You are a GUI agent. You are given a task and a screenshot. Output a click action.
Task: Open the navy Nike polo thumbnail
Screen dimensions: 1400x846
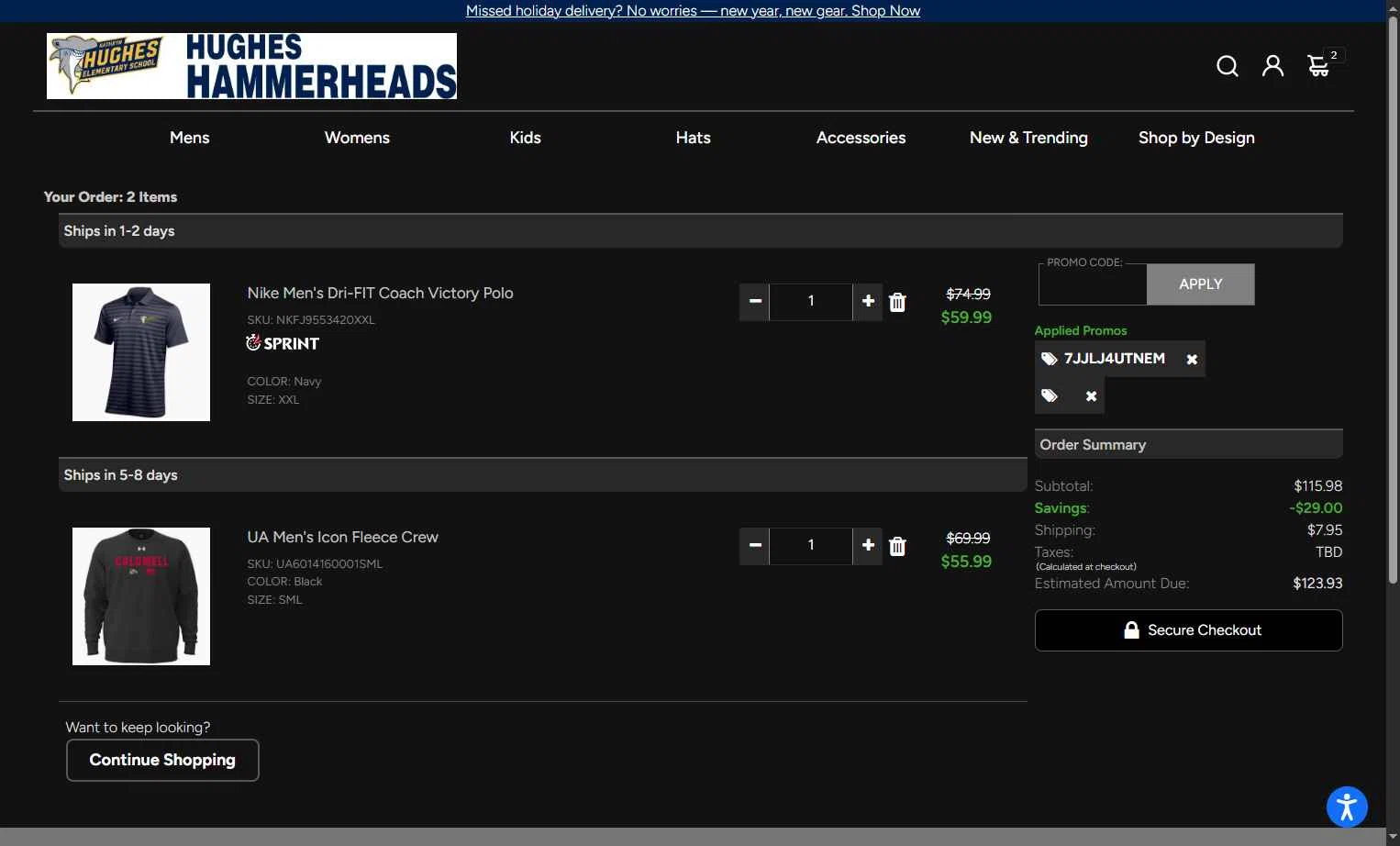coord(141,352)
